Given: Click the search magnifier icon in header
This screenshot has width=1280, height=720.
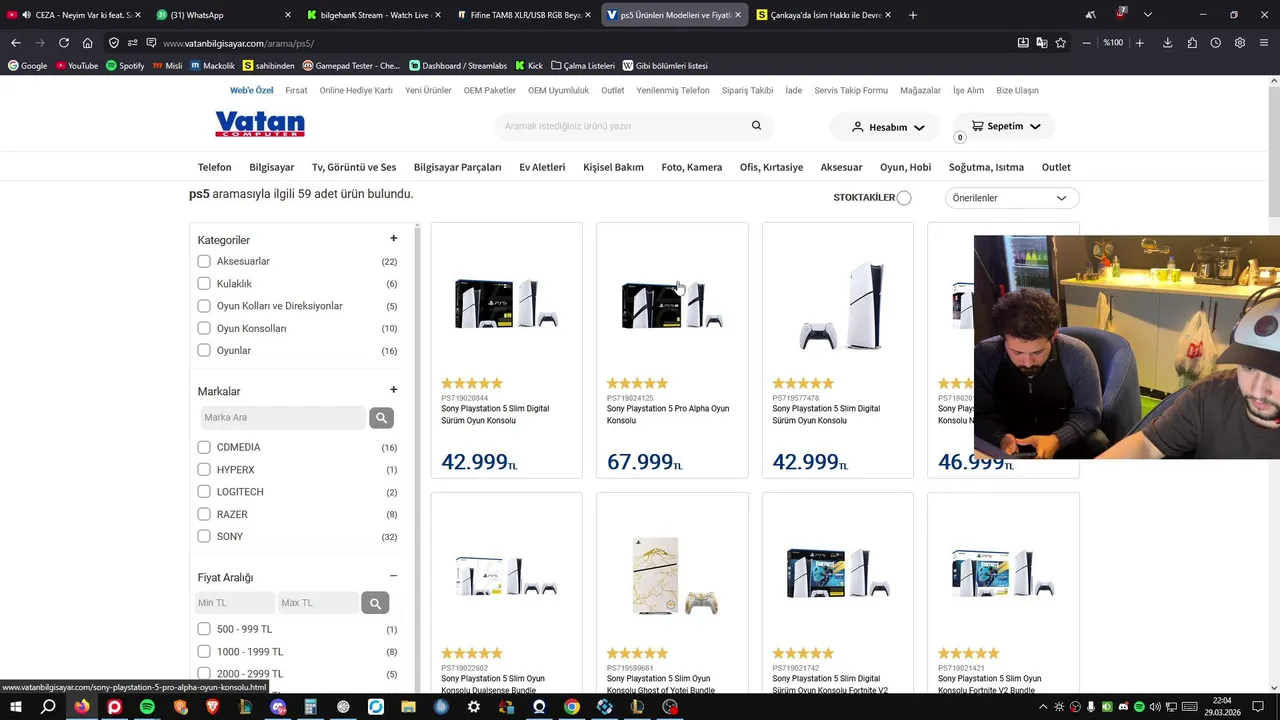Looking at the screenshot, I should click(756, 126).
